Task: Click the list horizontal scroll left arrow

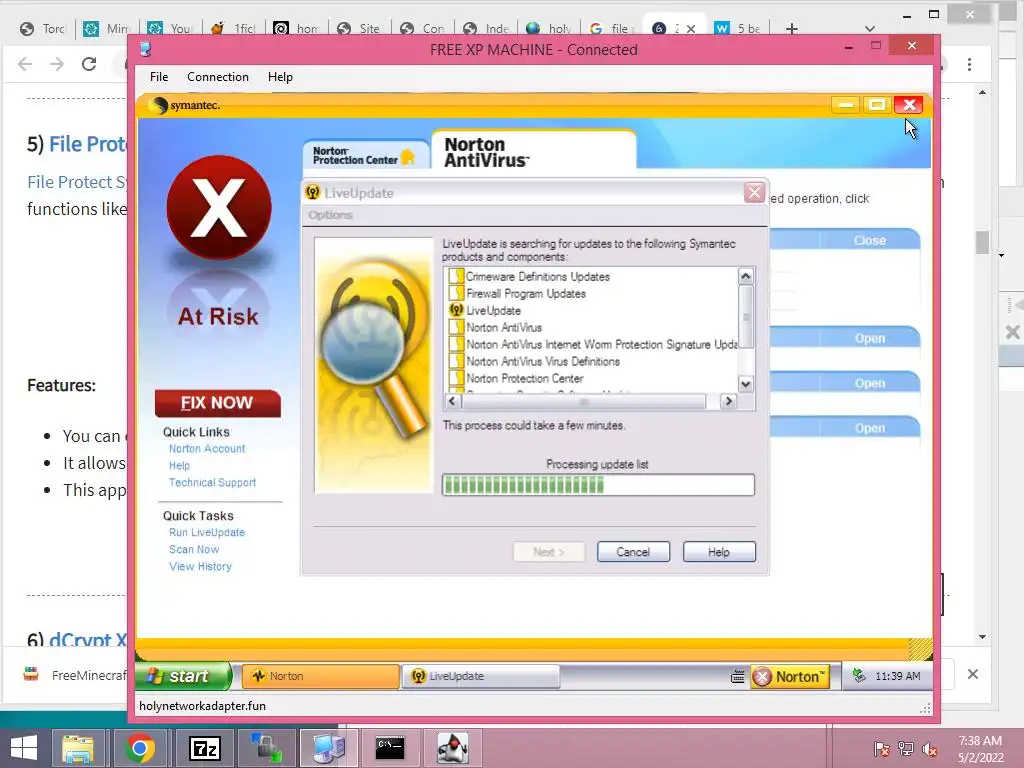Action: 452,401
